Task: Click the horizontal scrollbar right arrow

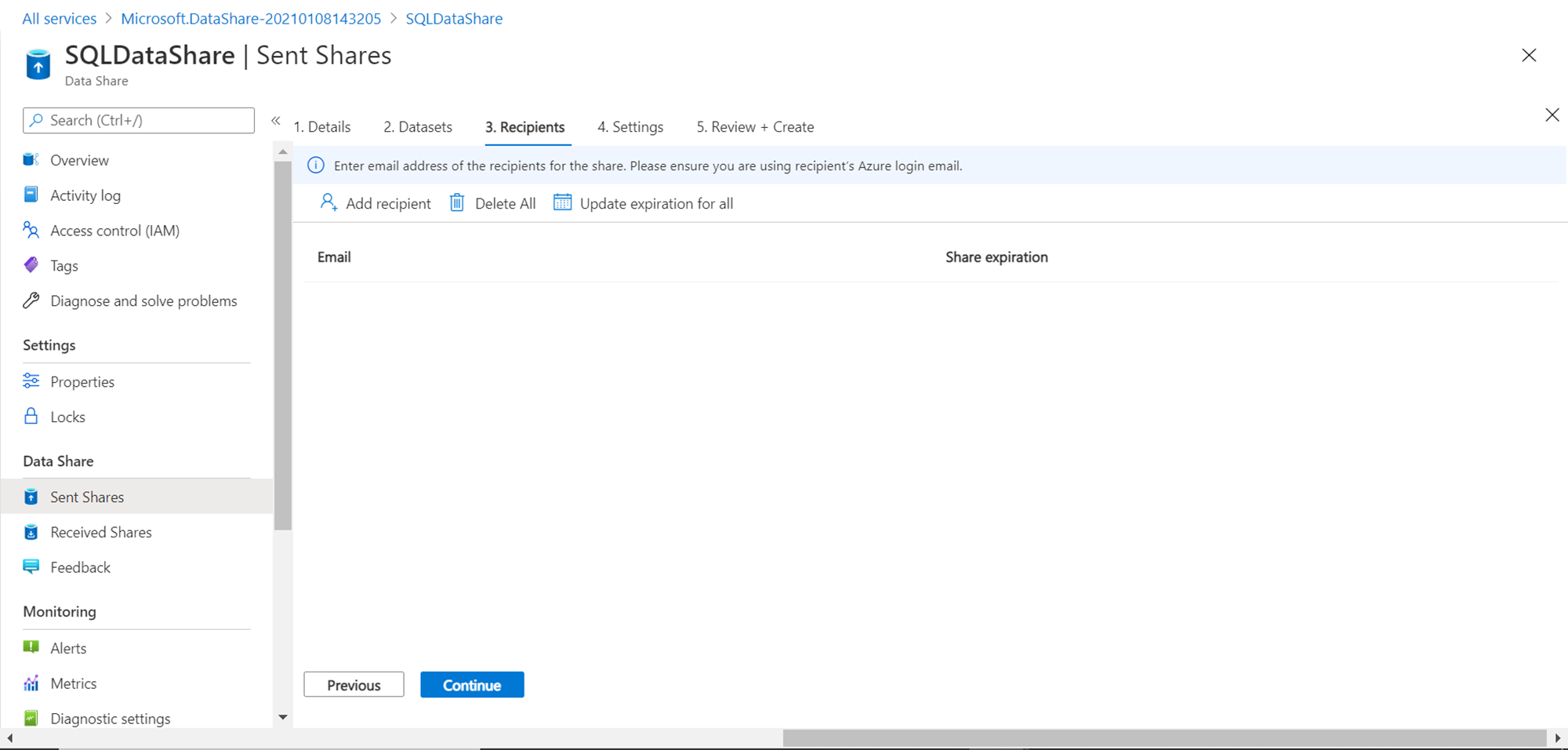Action: (x=1558, y=738)
